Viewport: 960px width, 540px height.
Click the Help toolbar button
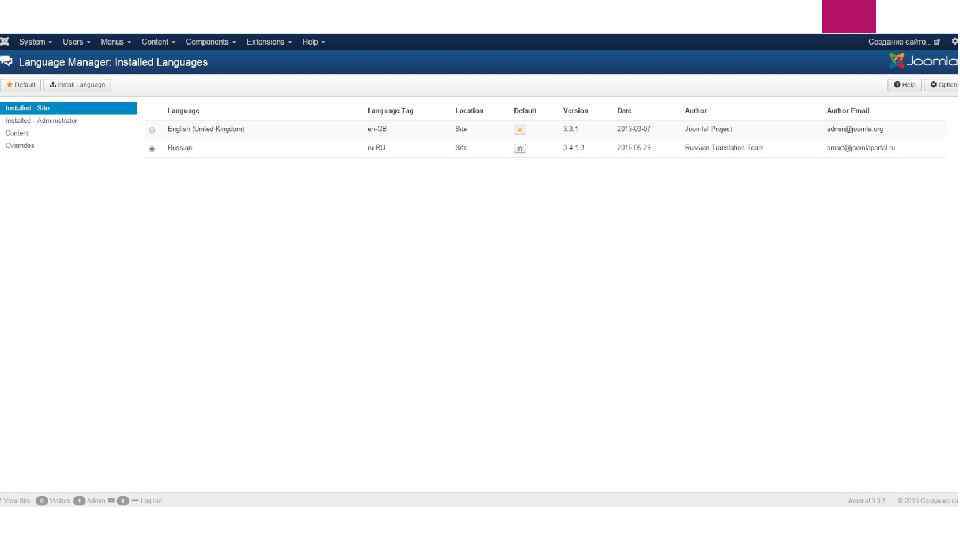click(x=904, y=84)
